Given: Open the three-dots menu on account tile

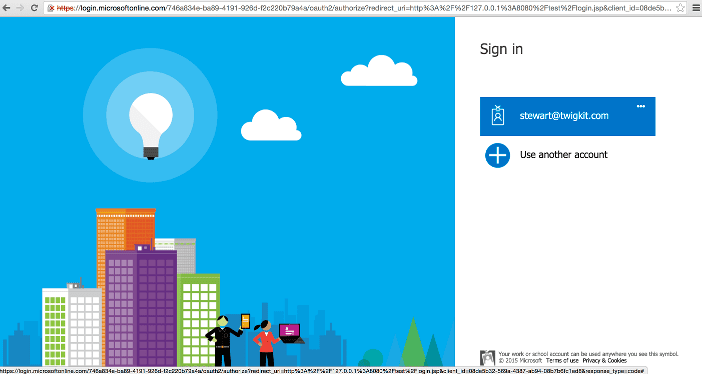Looking at the screenshot, I should [641, 106].
